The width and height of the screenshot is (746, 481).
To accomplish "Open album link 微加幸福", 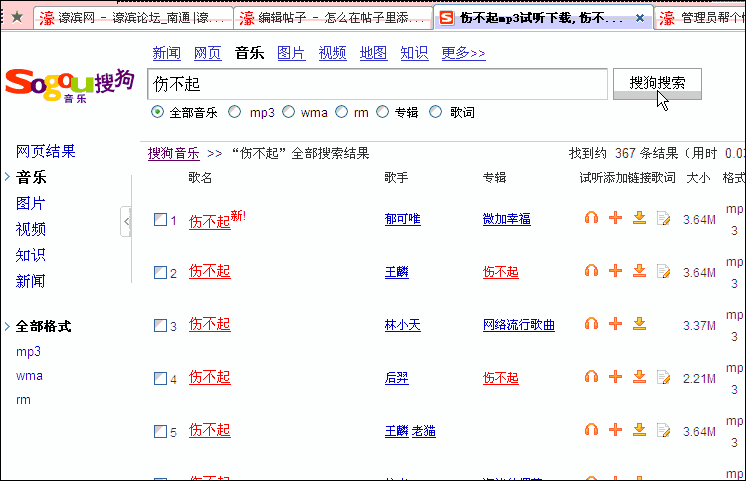I will tap(507, 219).
